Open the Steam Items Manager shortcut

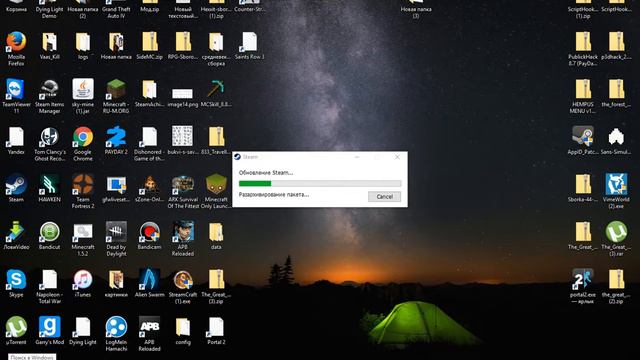point(49,89)
